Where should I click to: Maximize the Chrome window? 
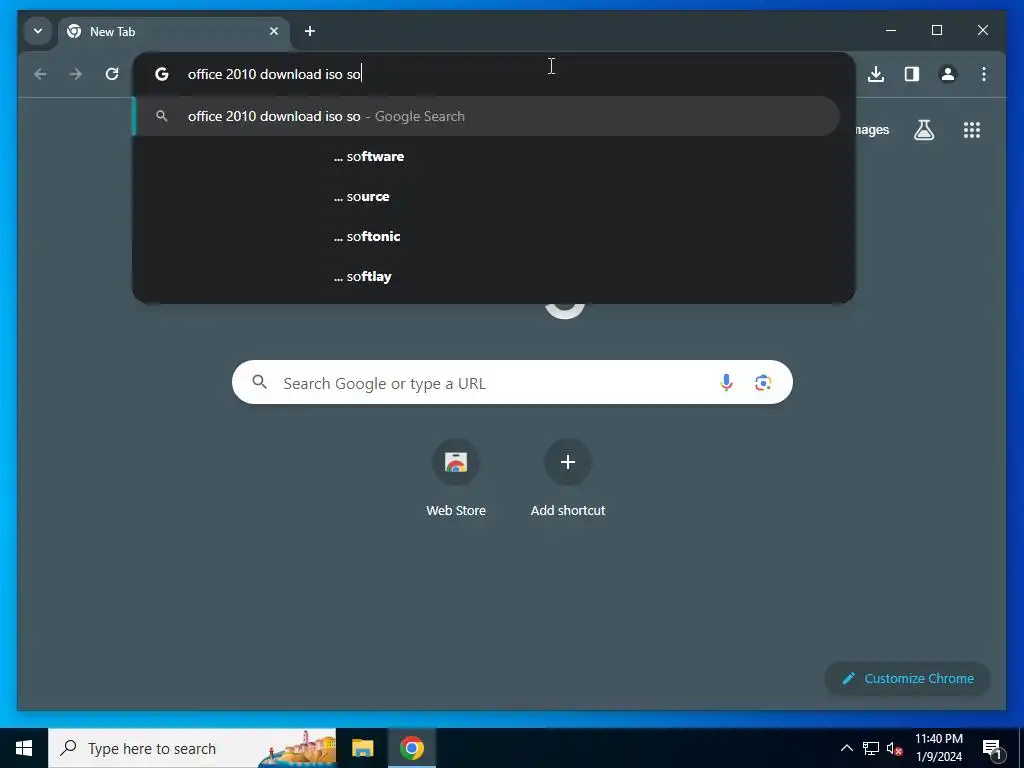(936, 31)
